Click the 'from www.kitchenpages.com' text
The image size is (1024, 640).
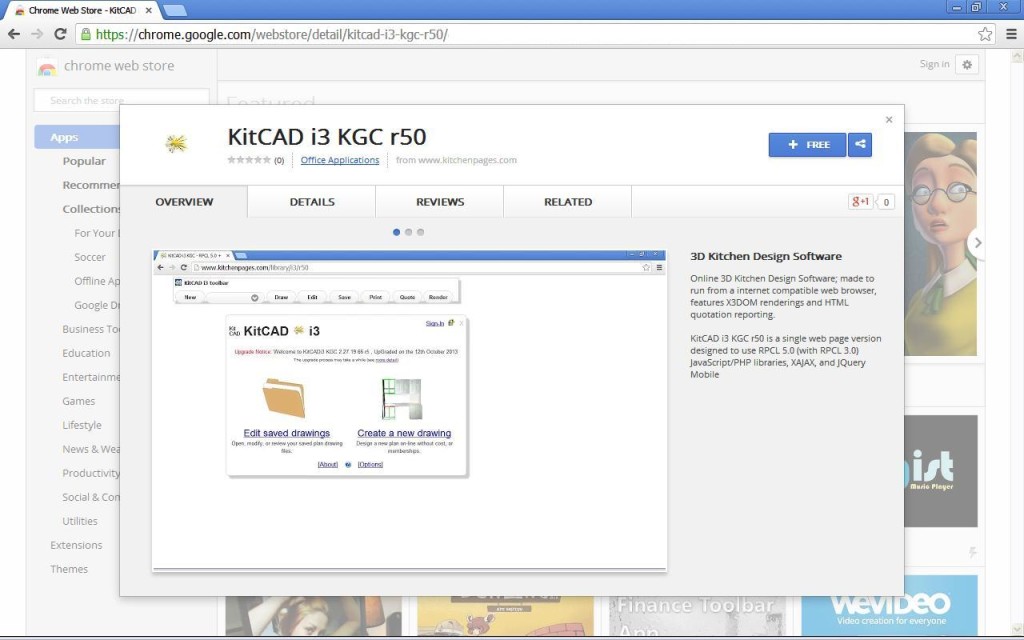[x=456, y=160]
